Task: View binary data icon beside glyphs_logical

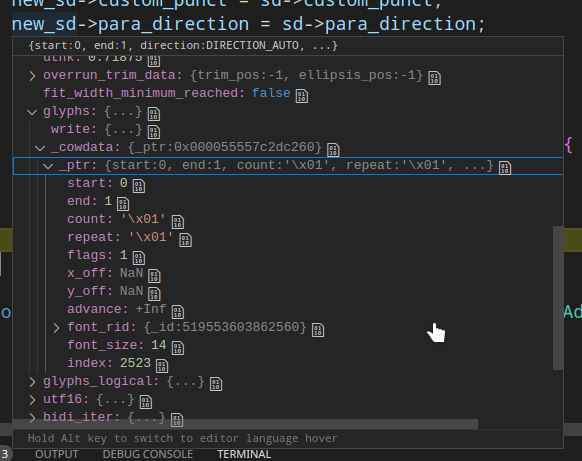Action: tap(216, 384)
